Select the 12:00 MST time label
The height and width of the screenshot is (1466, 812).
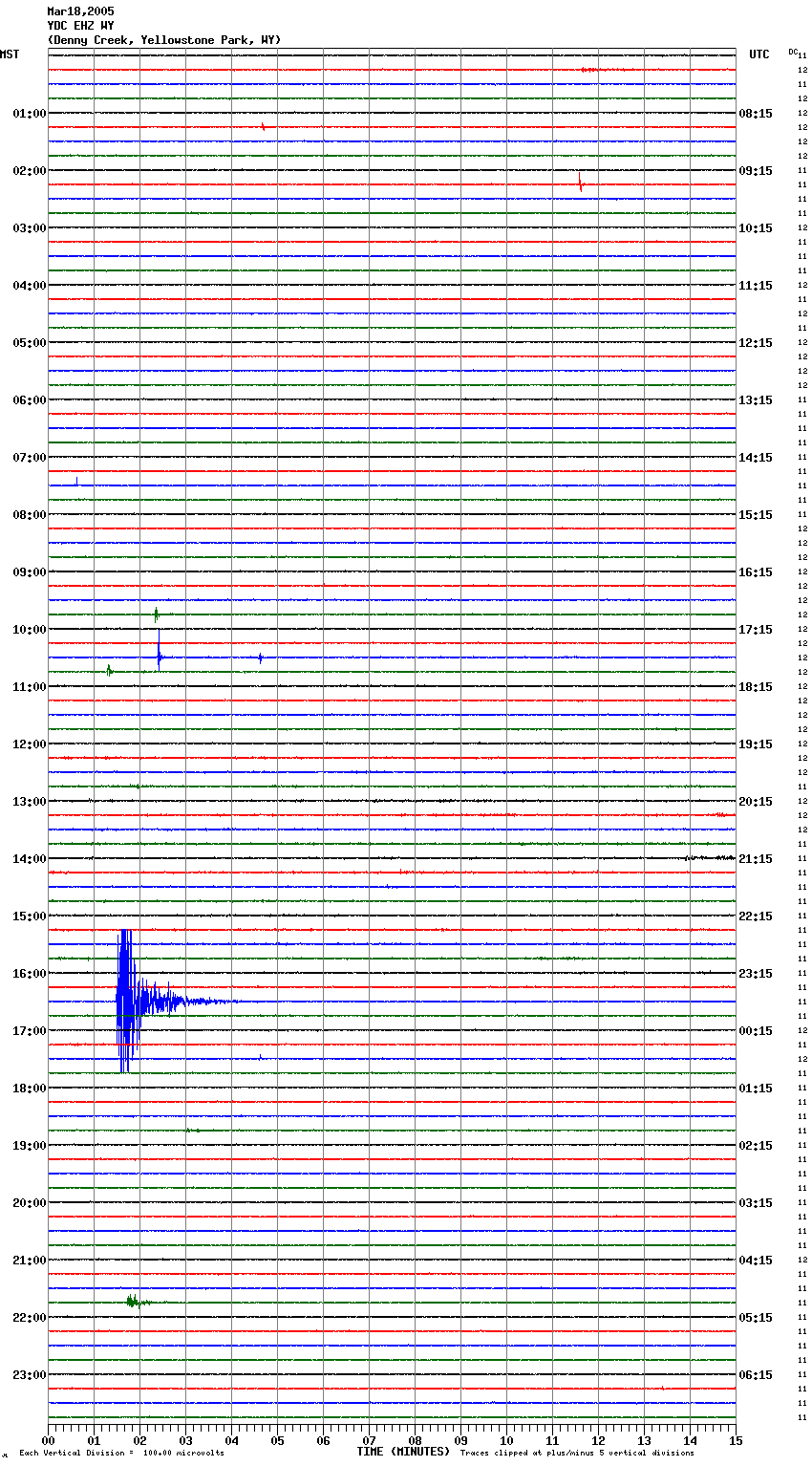(30, 744)
